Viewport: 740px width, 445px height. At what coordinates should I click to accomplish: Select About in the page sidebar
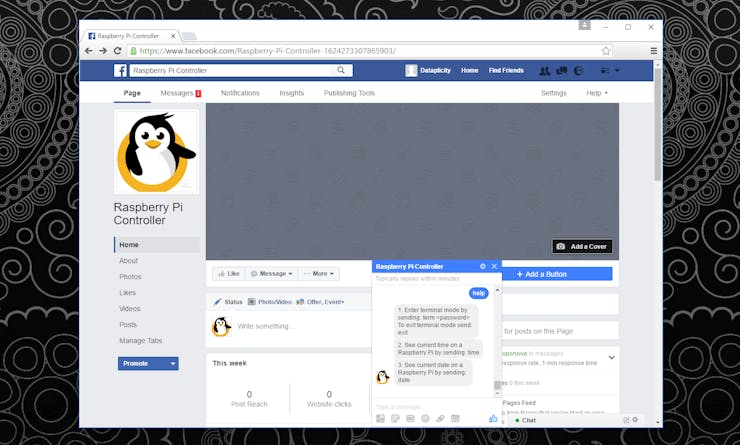click(x=128, y=260)
